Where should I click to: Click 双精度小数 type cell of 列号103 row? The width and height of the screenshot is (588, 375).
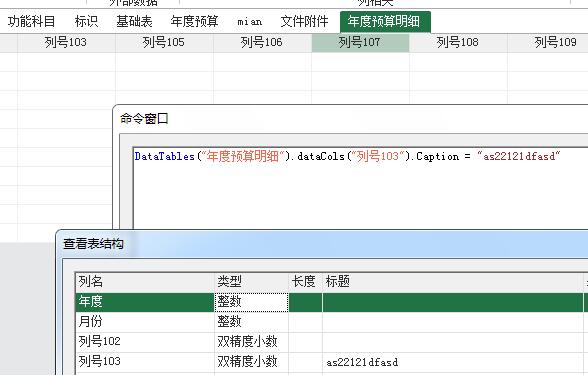coord(251,362)
